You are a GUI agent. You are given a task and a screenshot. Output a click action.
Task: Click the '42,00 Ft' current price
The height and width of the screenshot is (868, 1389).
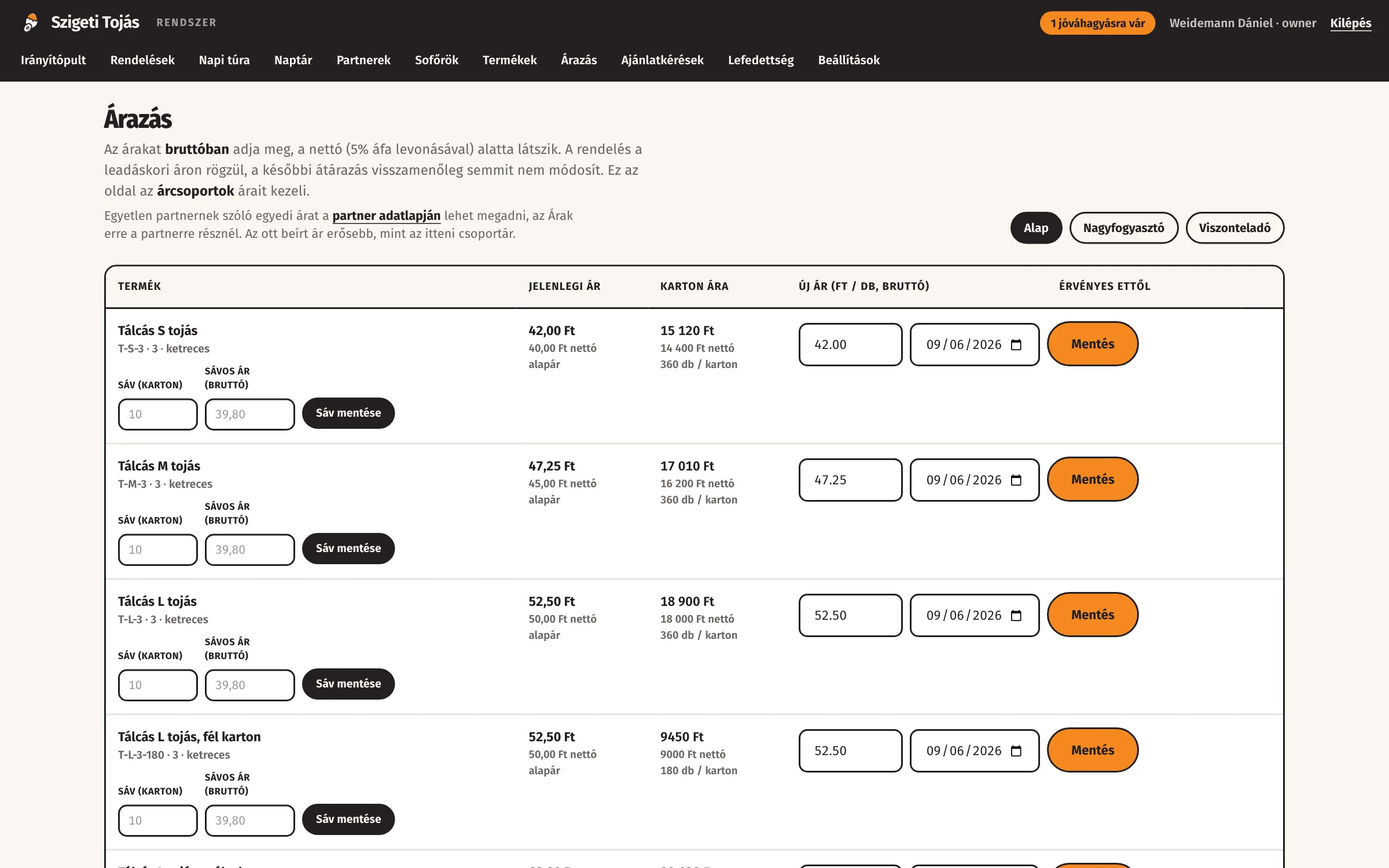[552, 330]
